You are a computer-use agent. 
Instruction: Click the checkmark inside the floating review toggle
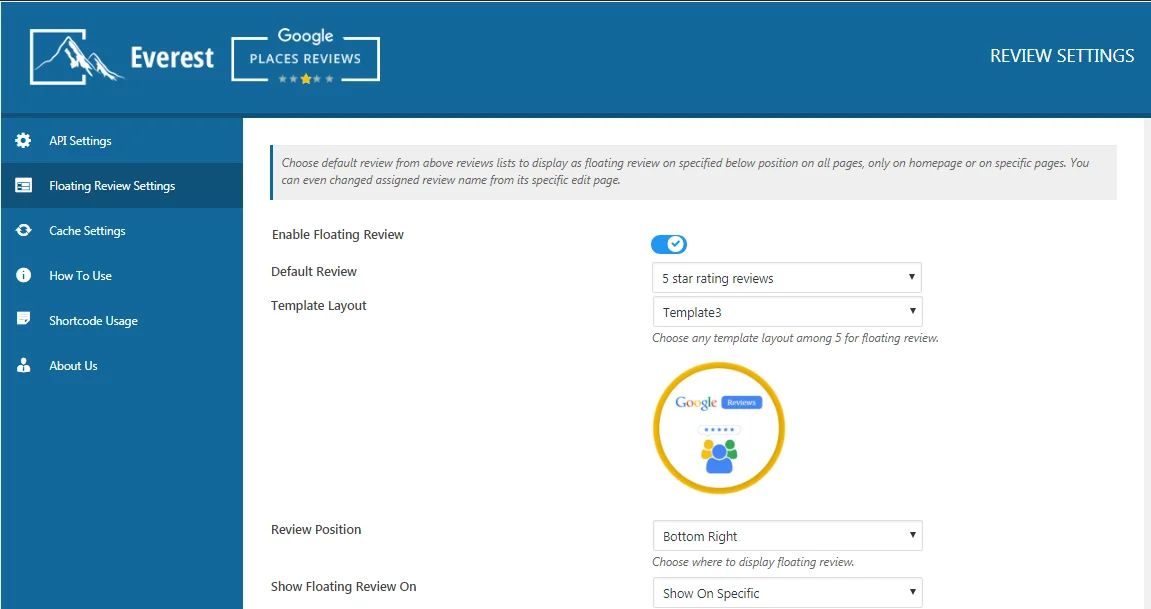click(675, 244)
